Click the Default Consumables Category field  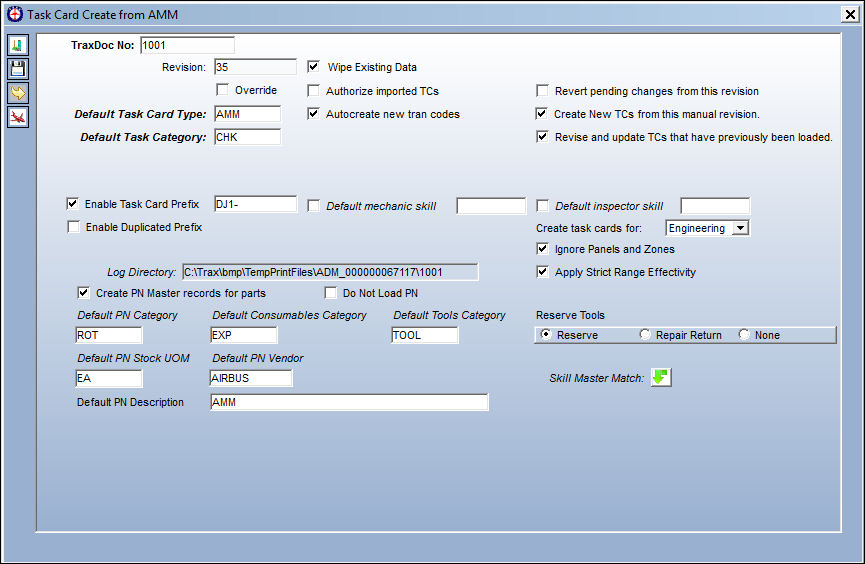[x=244, y=335]
